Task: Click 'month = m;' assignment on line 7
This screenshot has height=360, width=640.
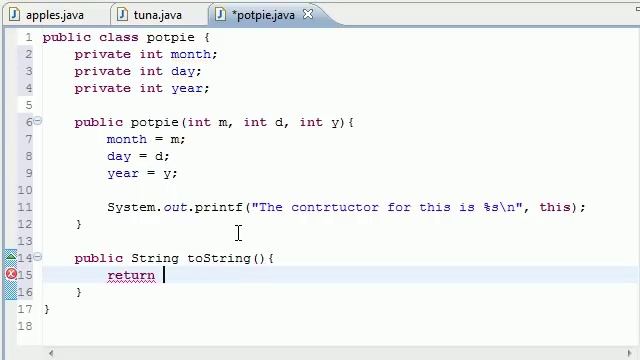Action: pos(146,139)
